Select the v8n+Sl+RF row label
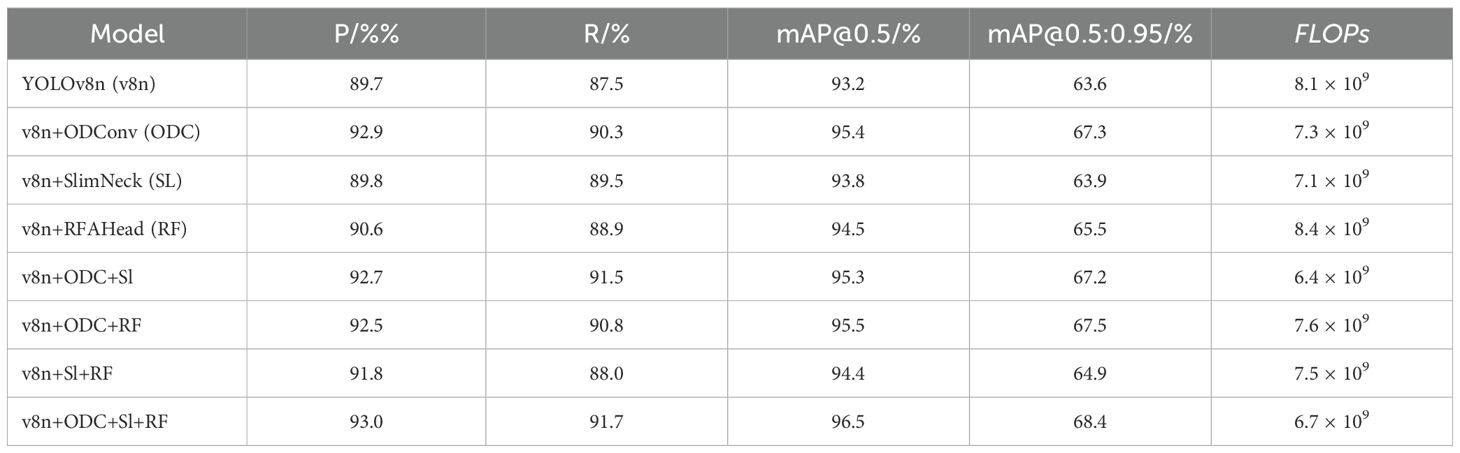Viewport: 1460px width, 453px height. point(69,374)
